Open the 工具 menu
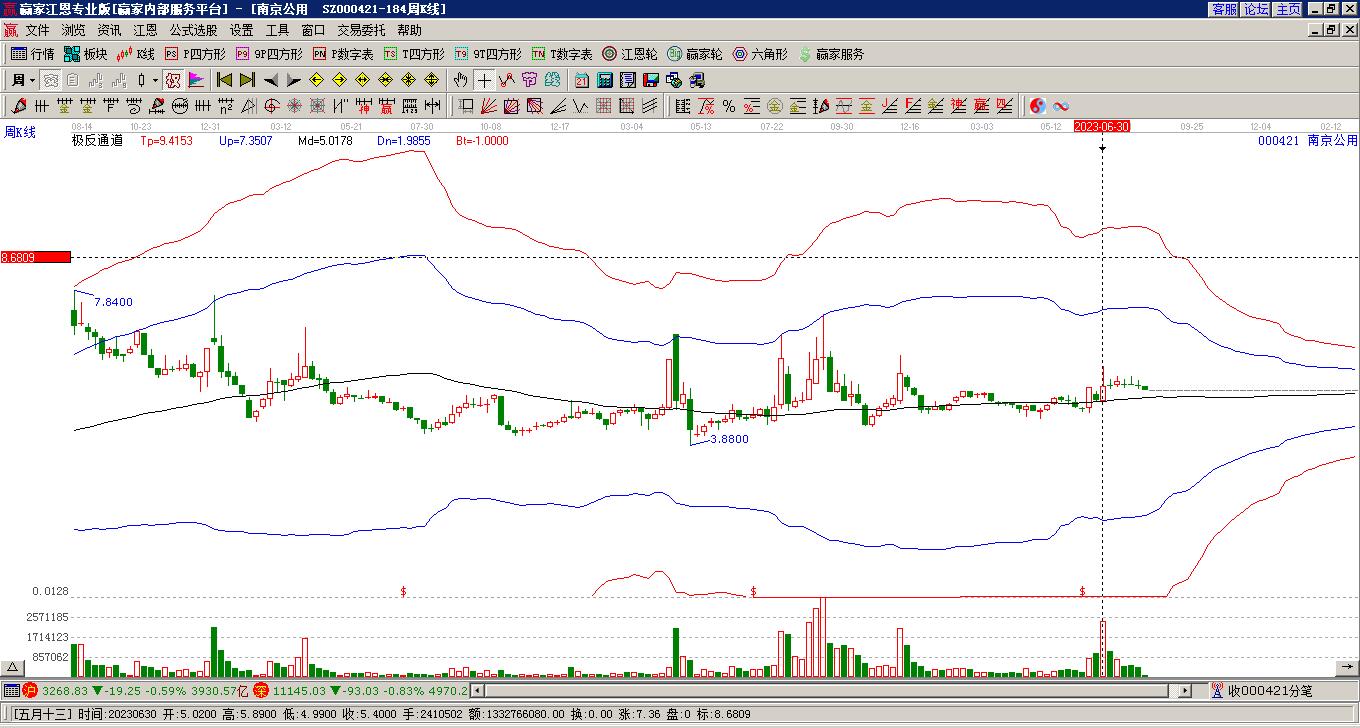 coord(277,31)
